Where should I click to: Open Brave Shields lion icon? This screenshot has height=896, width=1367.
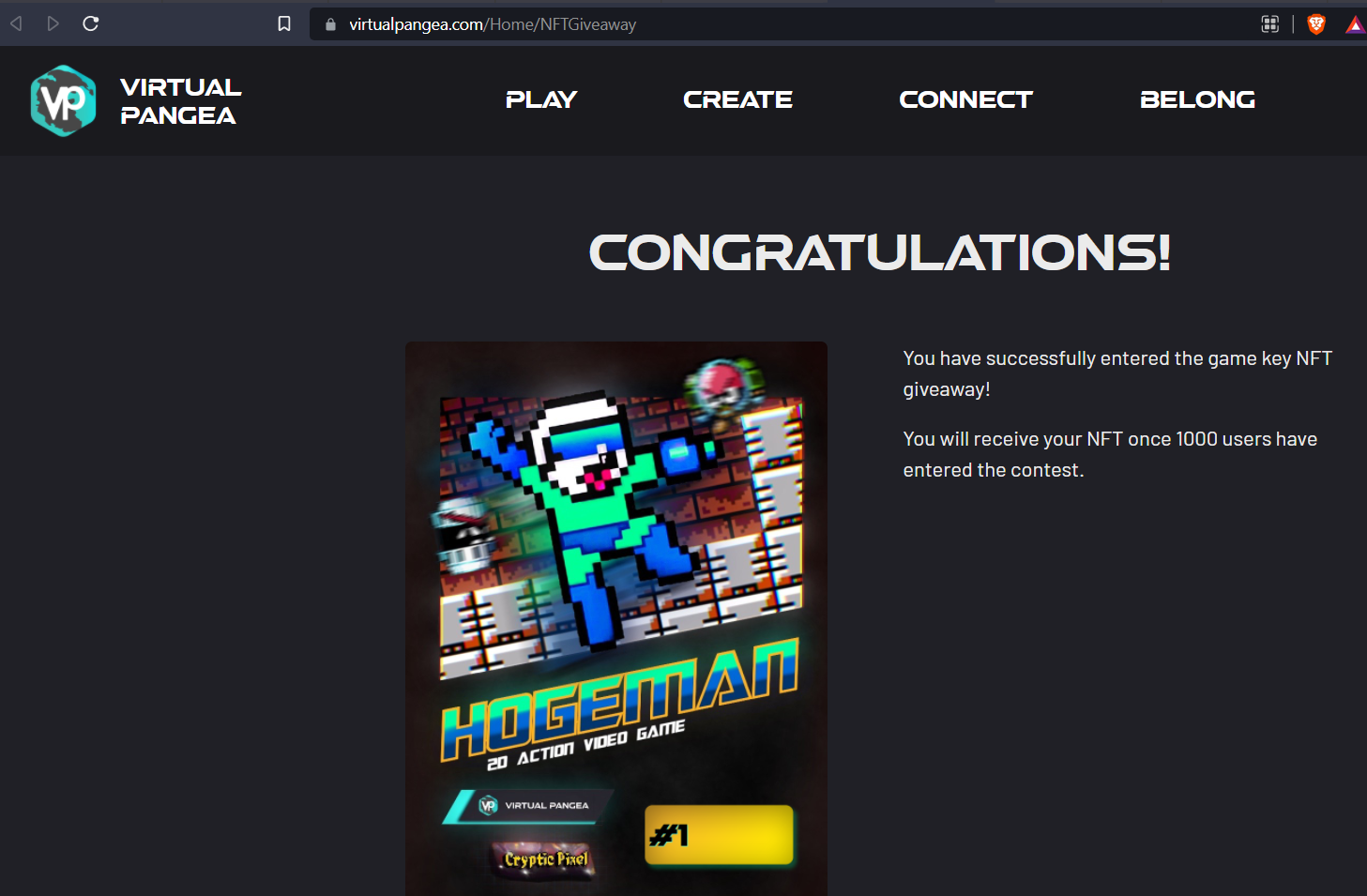1316,24
